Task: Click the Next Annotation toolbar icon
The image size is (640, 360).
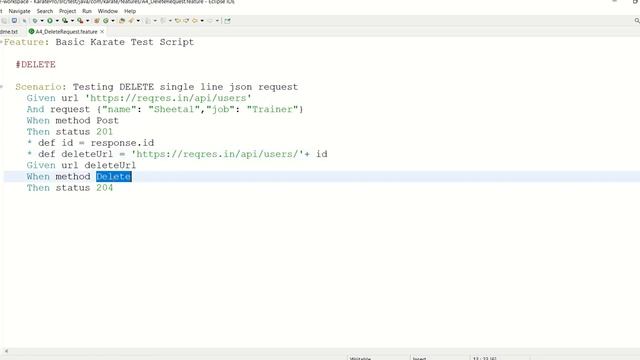Action: click(x=148, y=20)
